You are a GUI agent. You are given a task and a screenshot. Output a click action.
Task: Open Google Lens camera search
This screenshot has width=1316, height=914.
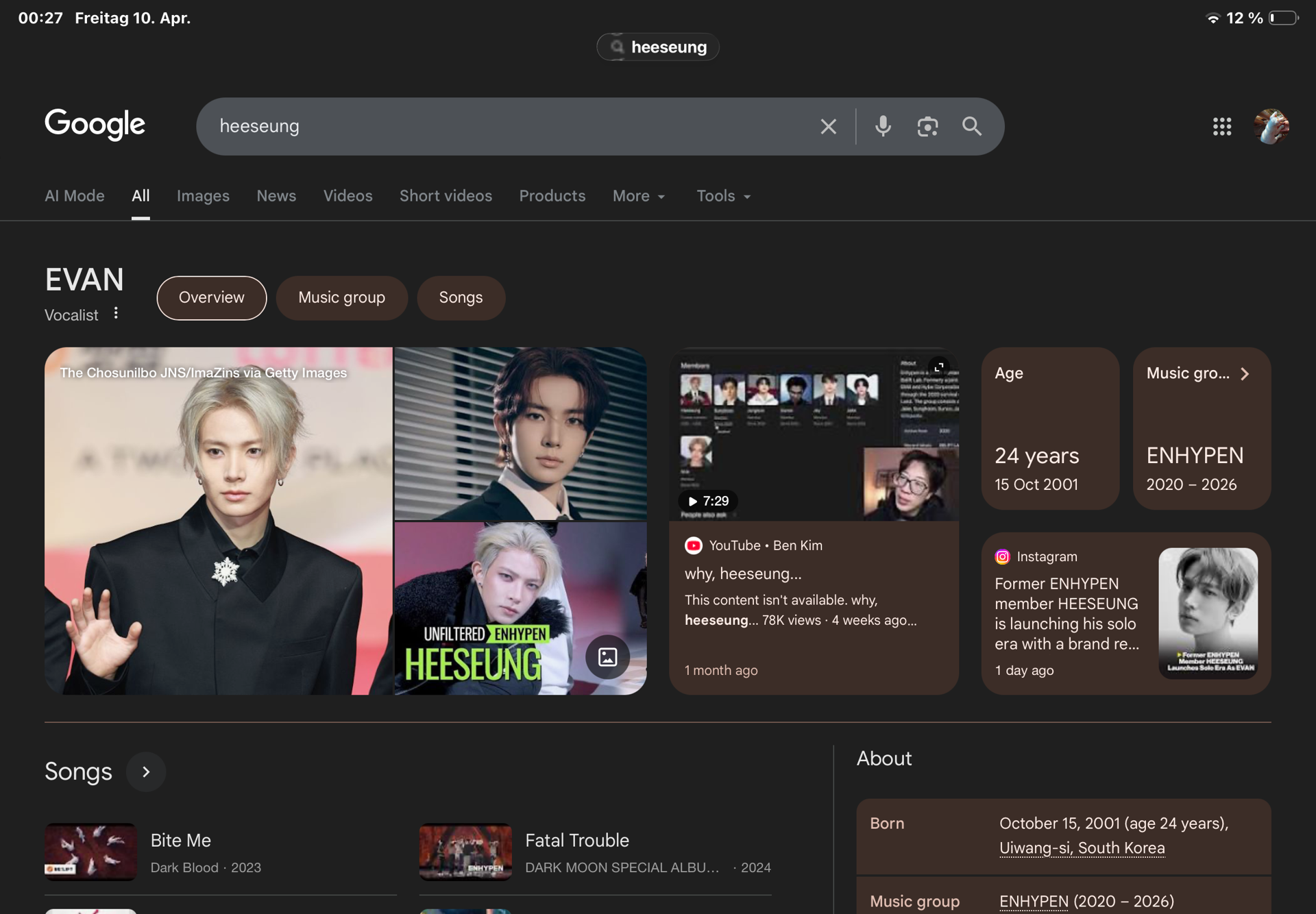coord(927,126)
